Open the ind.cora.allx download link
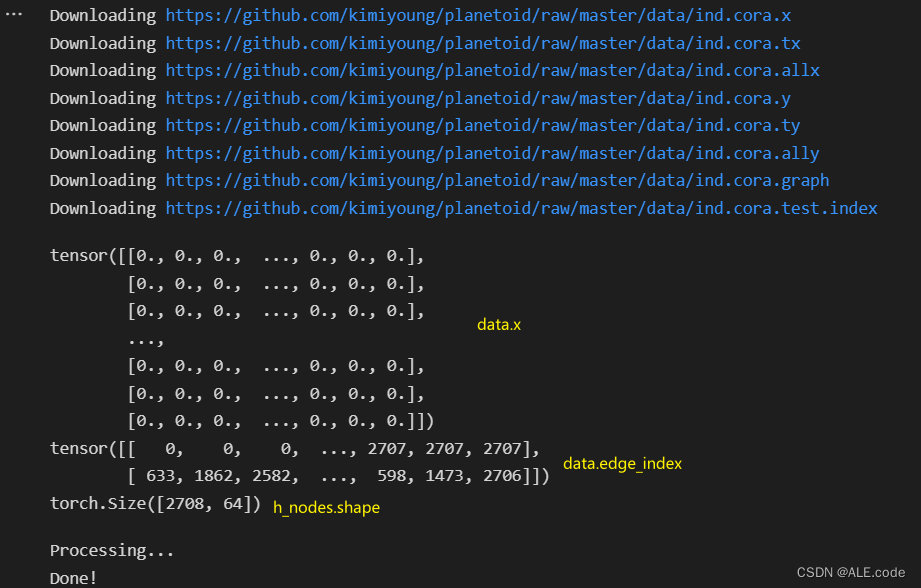The image size is (921, 588). [492, 70]
